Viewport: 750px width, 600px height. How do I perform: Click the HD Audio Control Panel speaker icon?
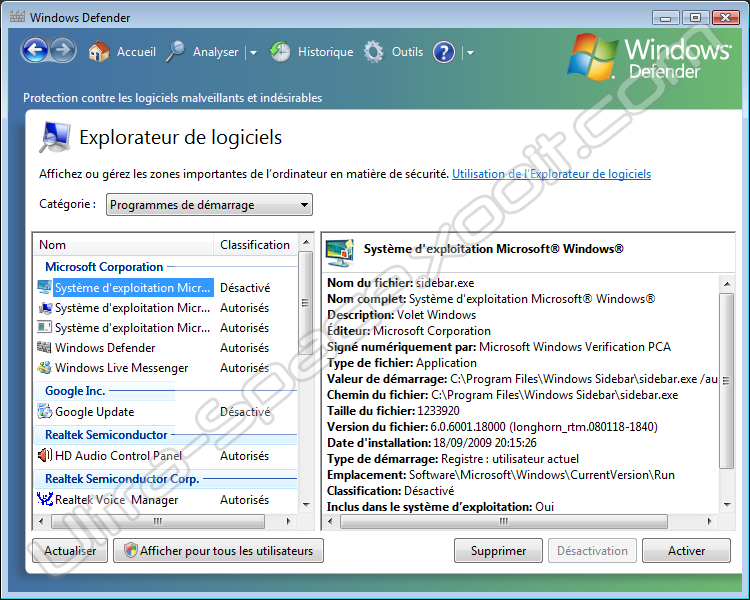pos(44,455)
